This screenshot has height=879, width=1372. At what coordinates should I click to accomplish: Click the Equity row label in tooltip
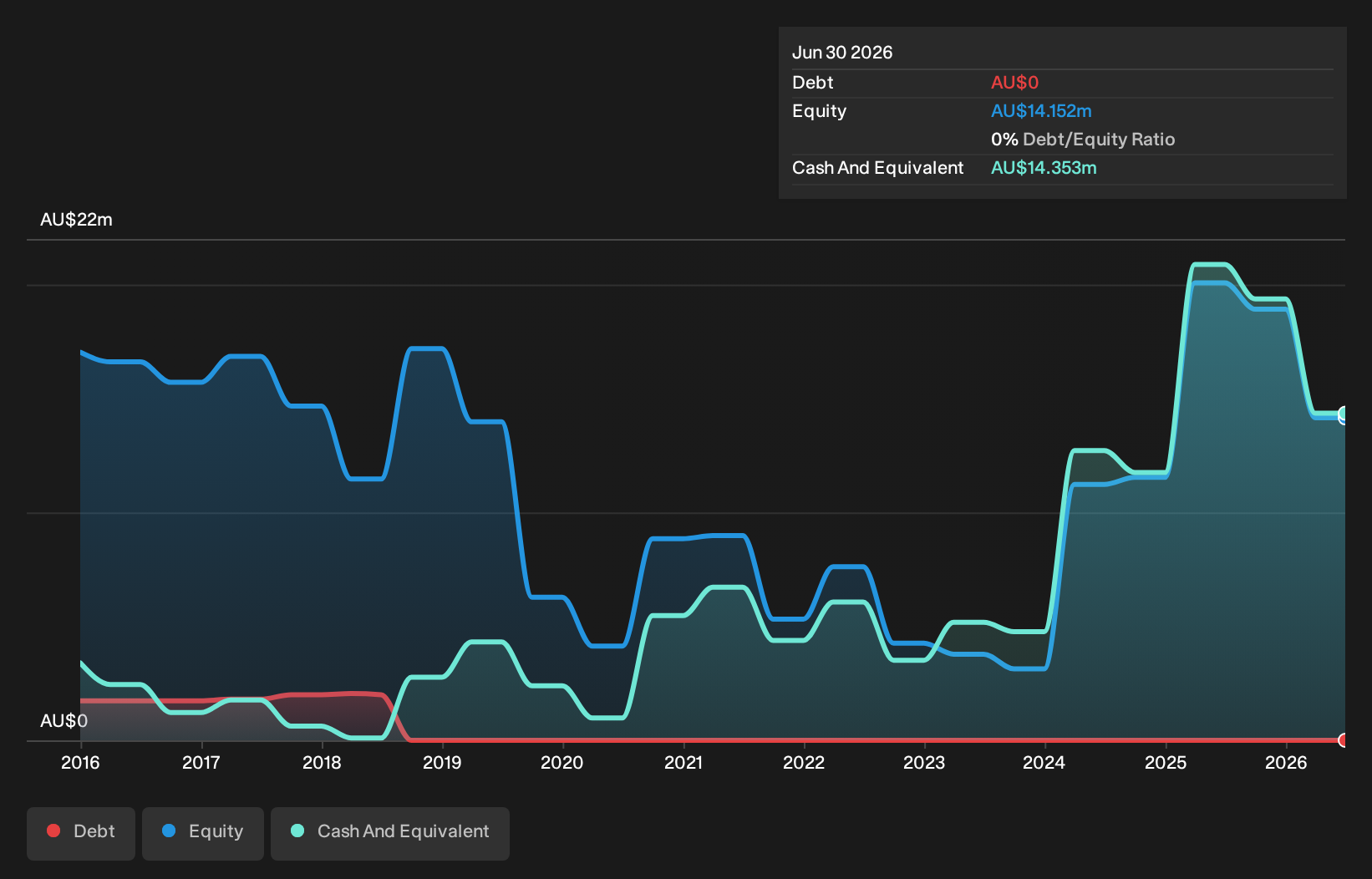click(x=819, y=111)
